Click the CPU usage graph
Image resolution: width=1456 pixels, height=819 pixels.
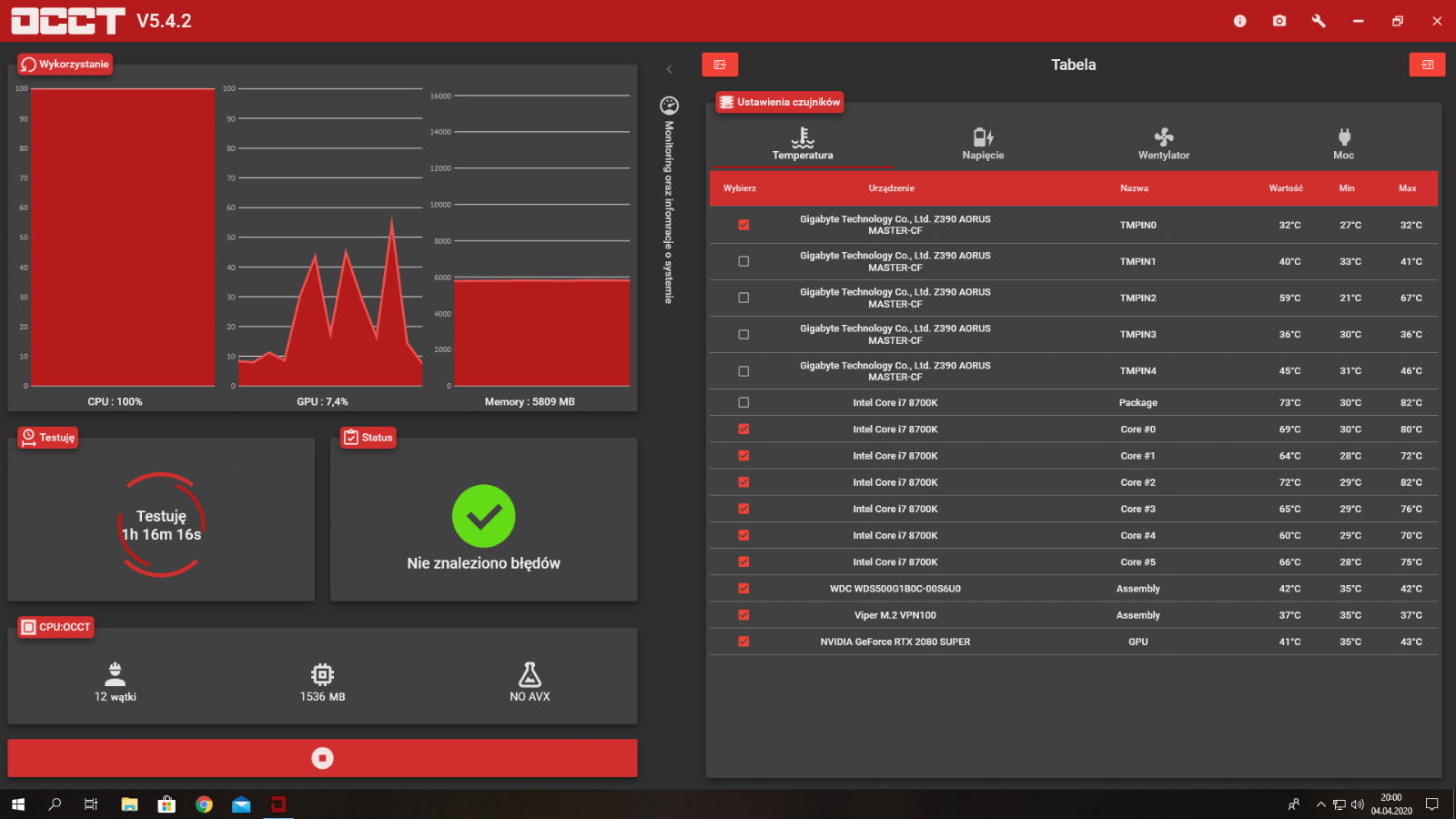pos(122,238)
